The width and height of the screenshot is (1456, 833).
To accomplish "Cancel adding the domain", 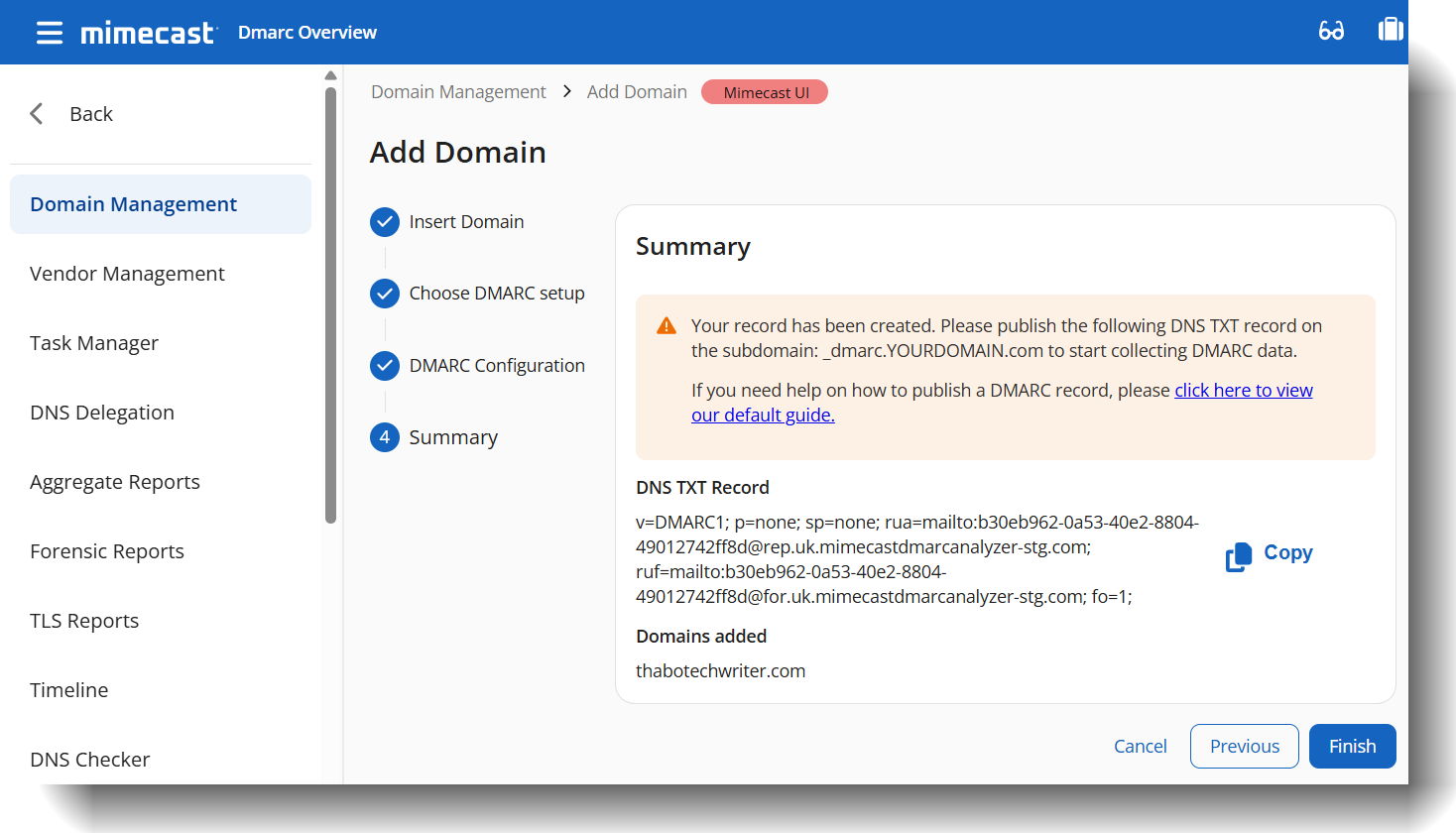I will click(x=1140, y=746).
